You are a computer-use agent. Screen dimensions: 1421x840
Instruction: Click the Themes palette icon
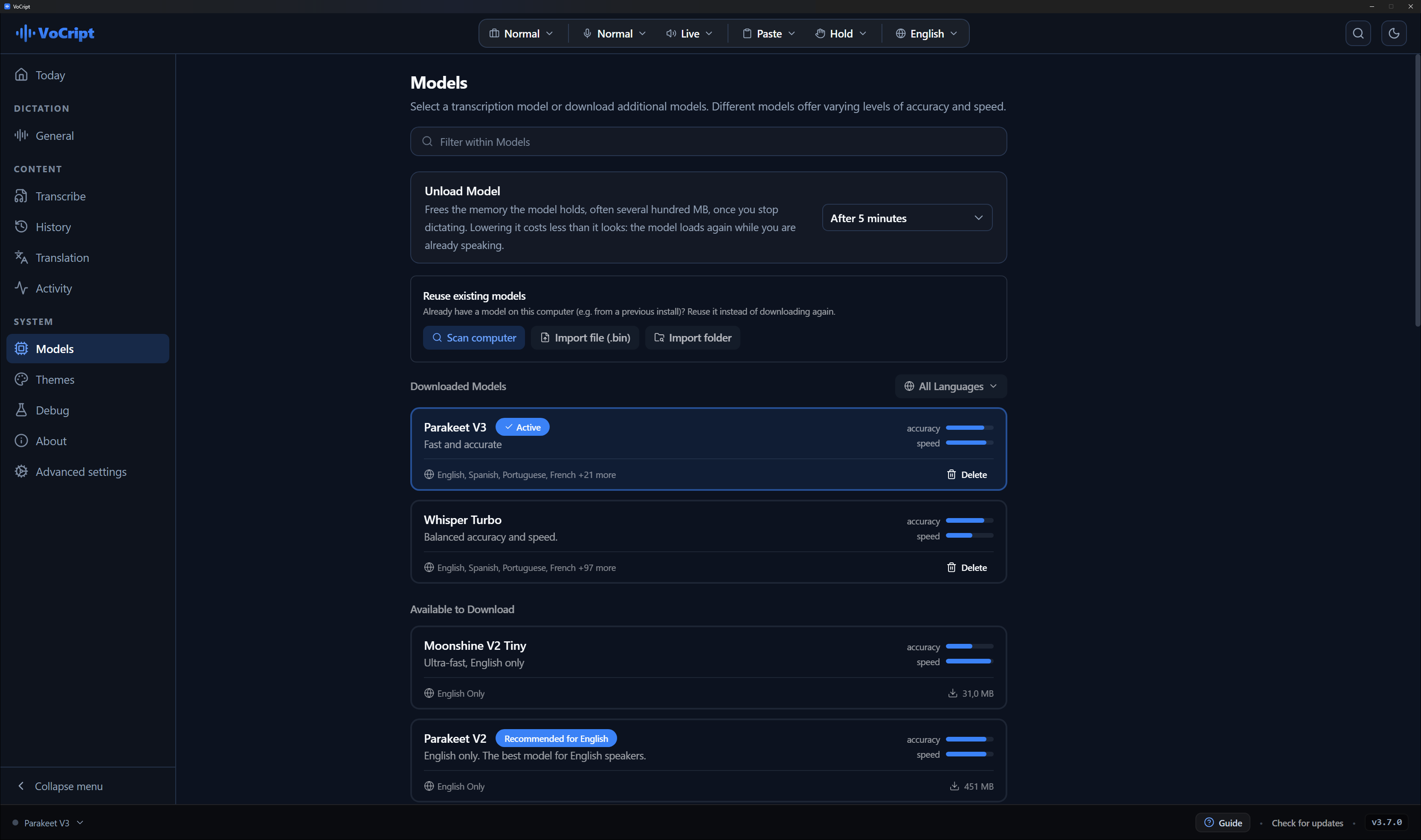21,379
